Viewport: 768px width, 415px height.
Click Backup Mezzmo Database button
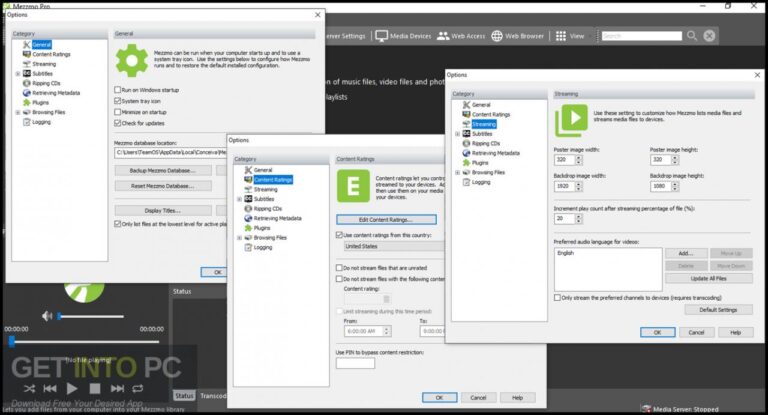tap(163, 171)
